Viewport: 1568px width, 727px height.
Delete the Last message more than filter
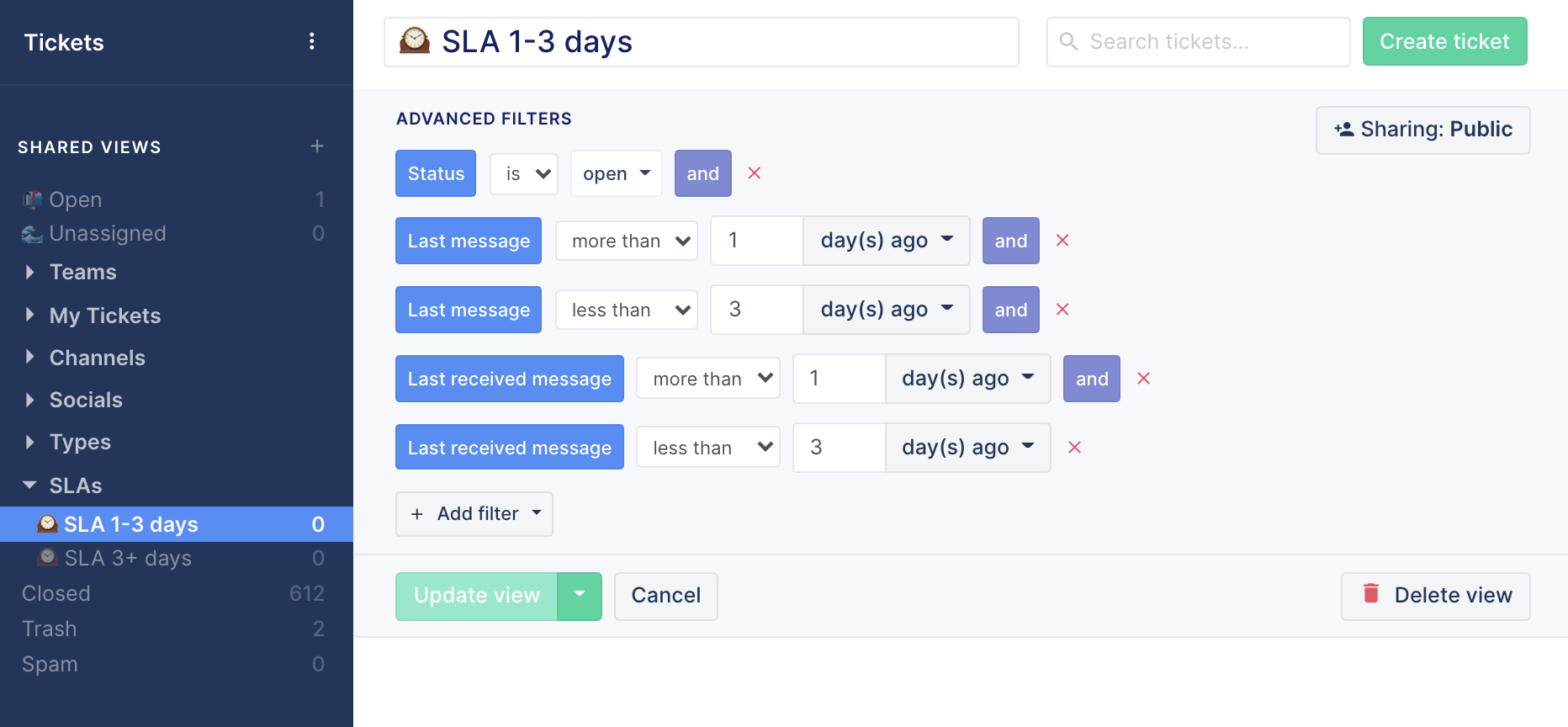point(1062,241)
